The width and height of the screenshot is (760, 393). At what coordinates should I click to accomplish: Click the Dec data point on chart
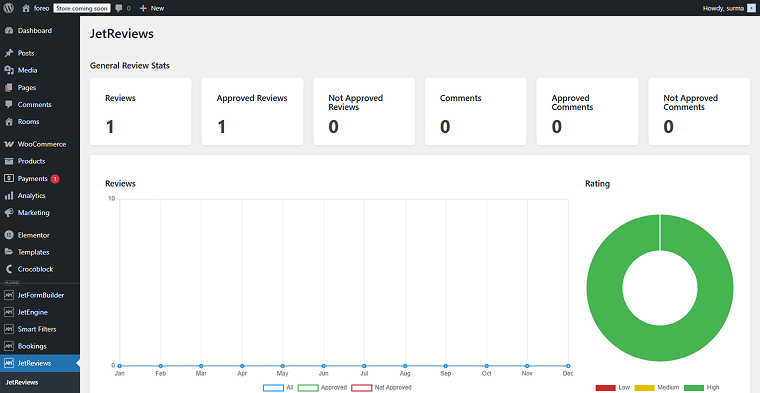tap(568, 366)
